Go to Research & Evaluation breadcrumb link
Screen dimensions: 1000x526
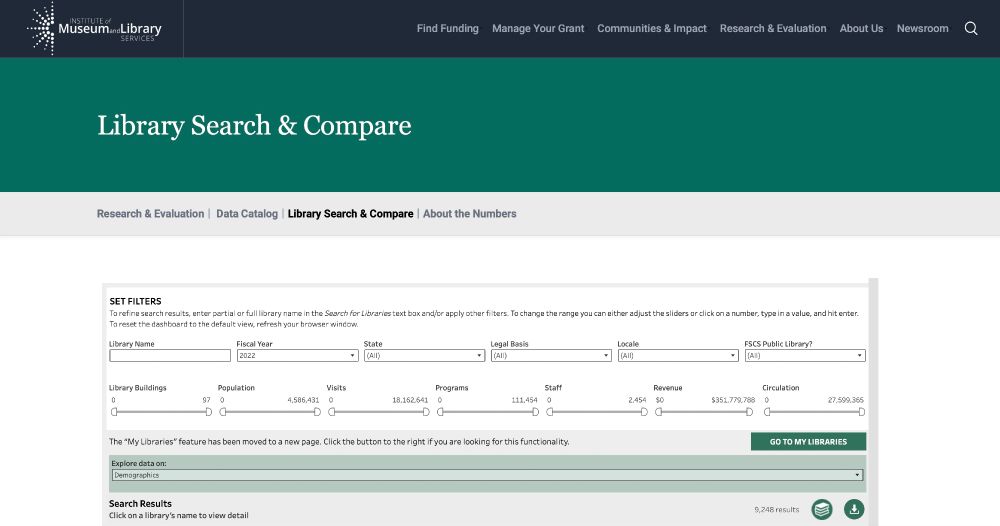tap(151, 214)
